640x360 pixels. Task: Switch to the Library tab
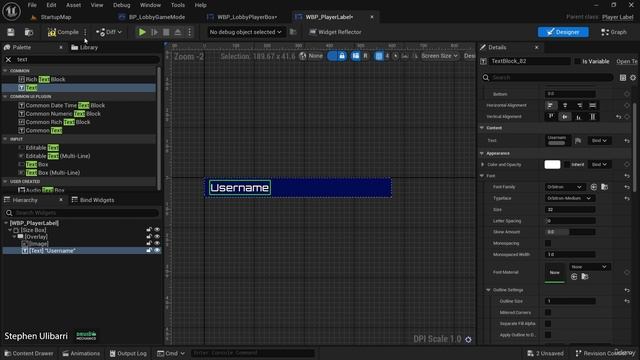84,47
